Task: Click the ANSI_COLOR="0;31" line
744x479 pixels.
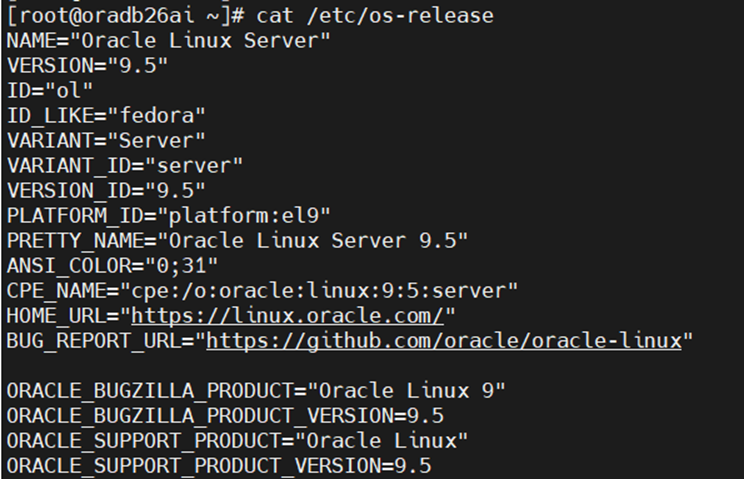Action: pyautogui.click(x=112, y=266)
